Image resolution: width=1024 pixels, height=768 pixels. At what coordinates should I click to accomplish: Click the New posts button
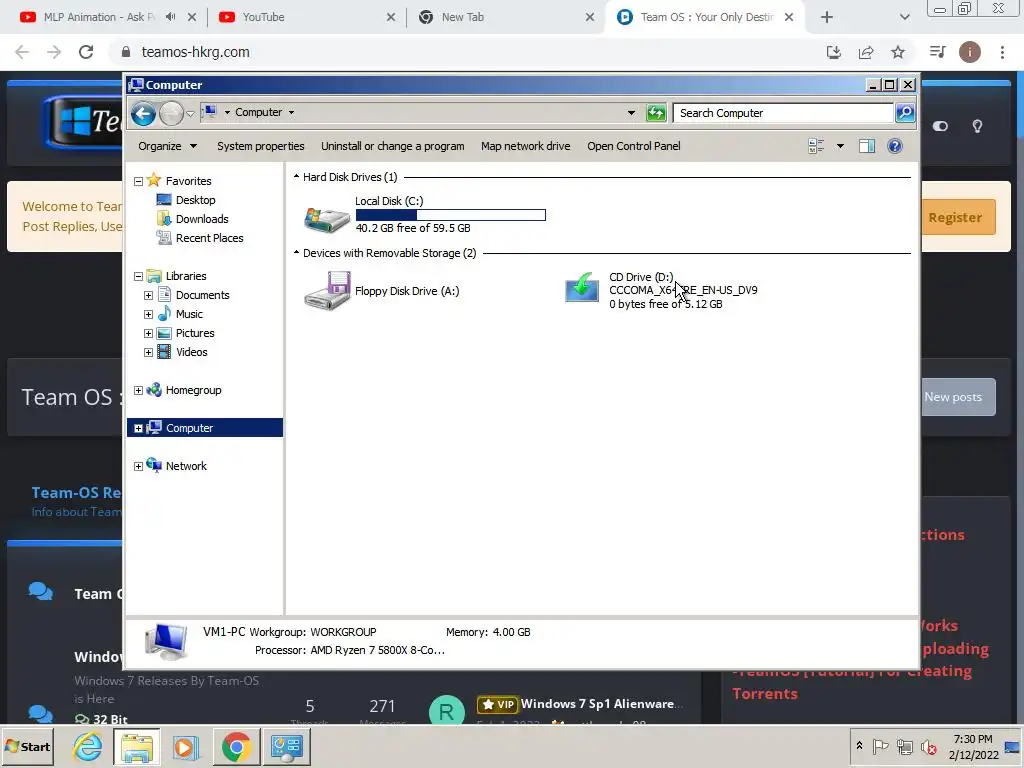(957, 397)
